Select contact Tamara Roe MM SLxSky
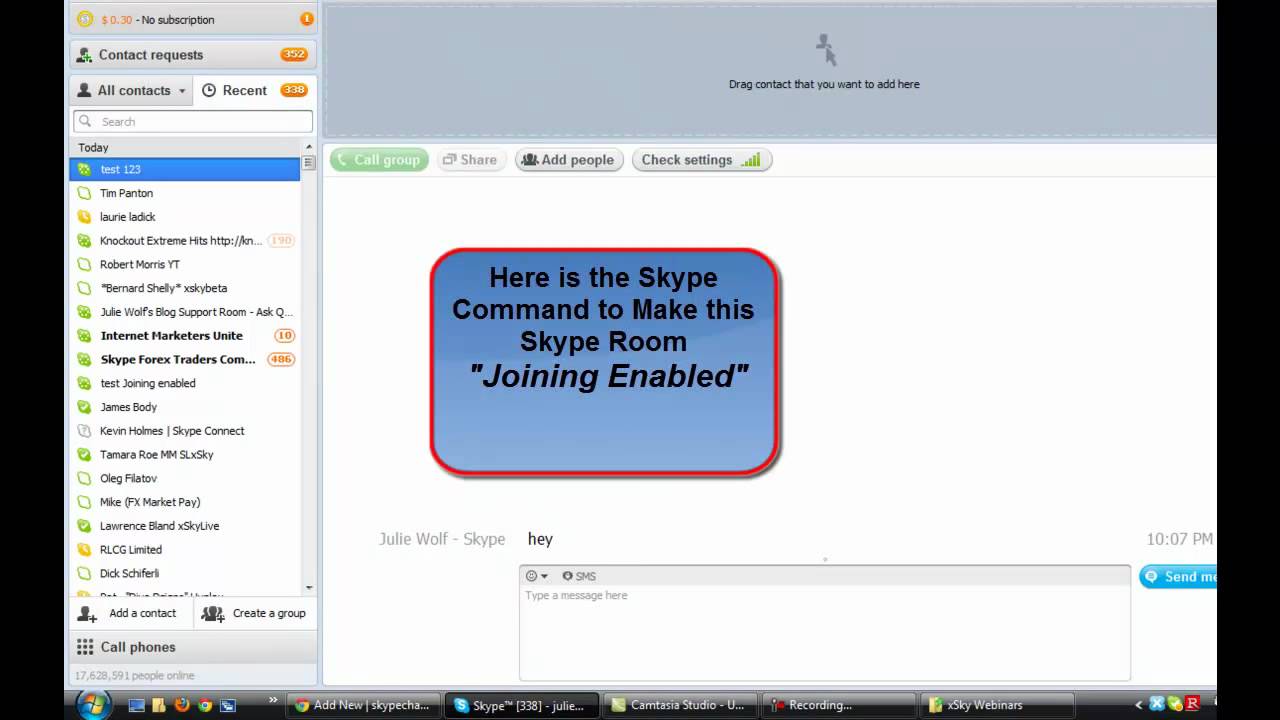 185,455
